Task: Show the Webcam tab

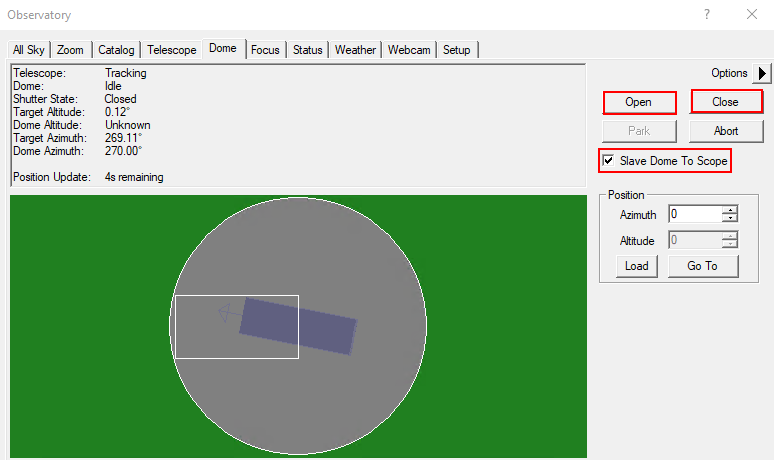Action: [409, 50]
